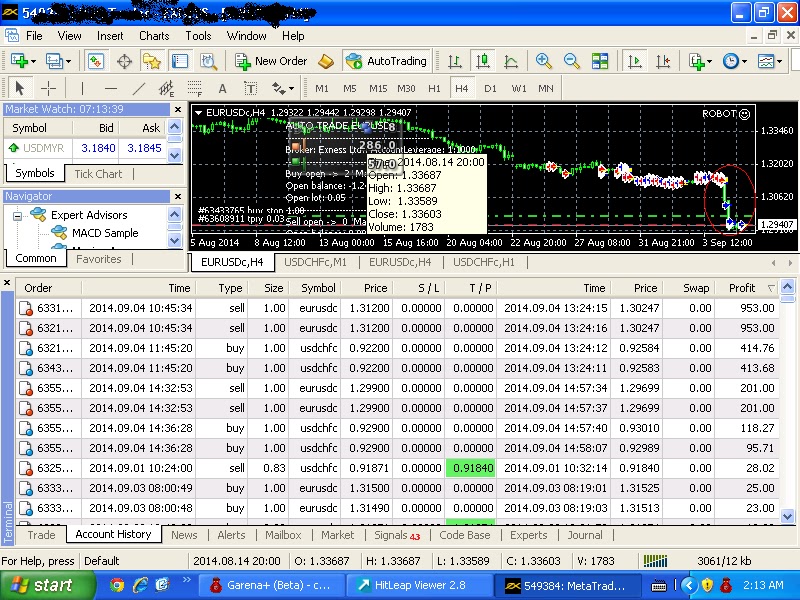800x600 pixels.
Task: Collapse the Expert Advisors tree node
Action: pos(19,215)
